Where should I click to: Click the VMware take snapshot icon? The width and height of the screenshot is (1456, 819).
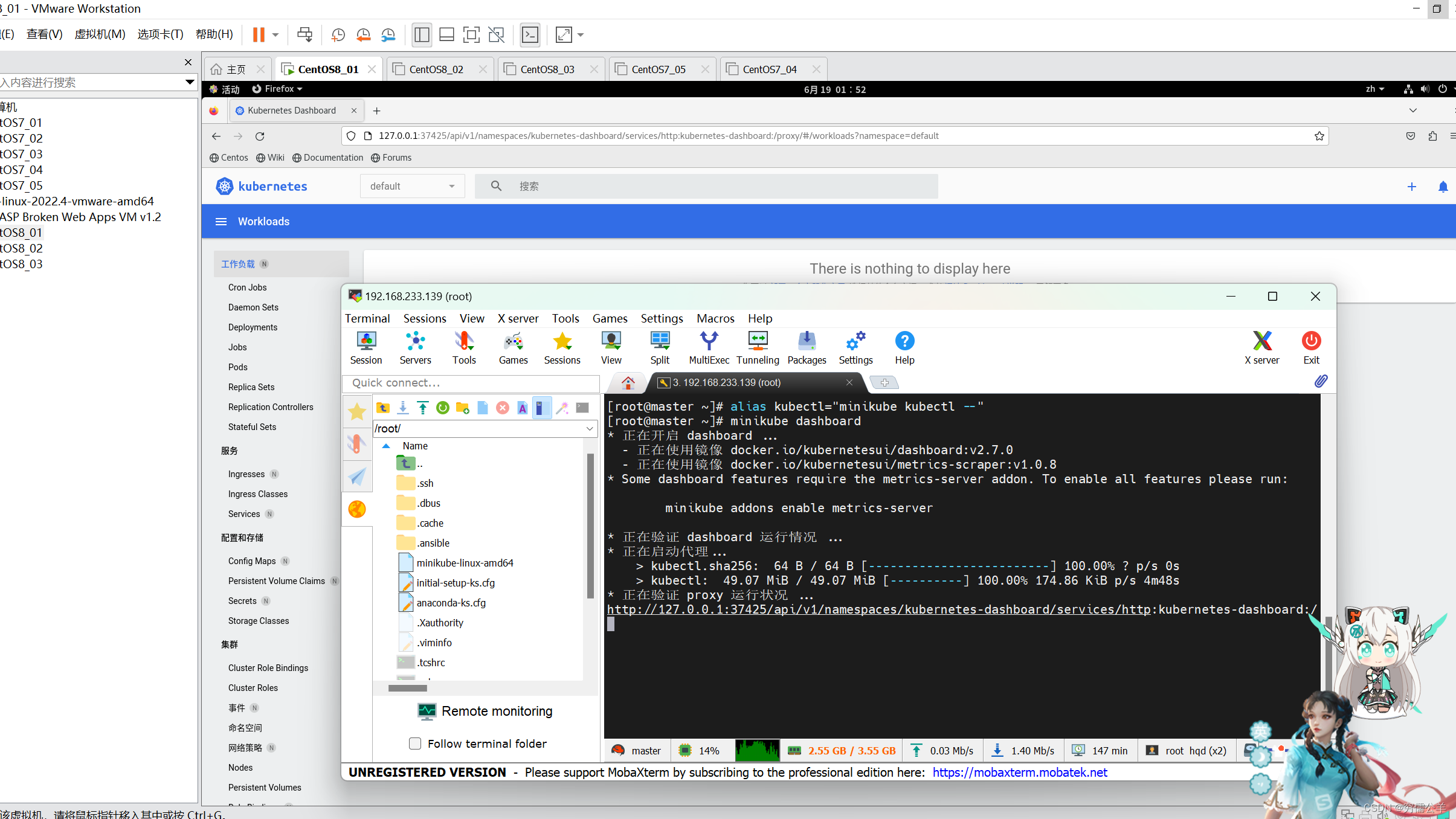(x=338, y=35)
